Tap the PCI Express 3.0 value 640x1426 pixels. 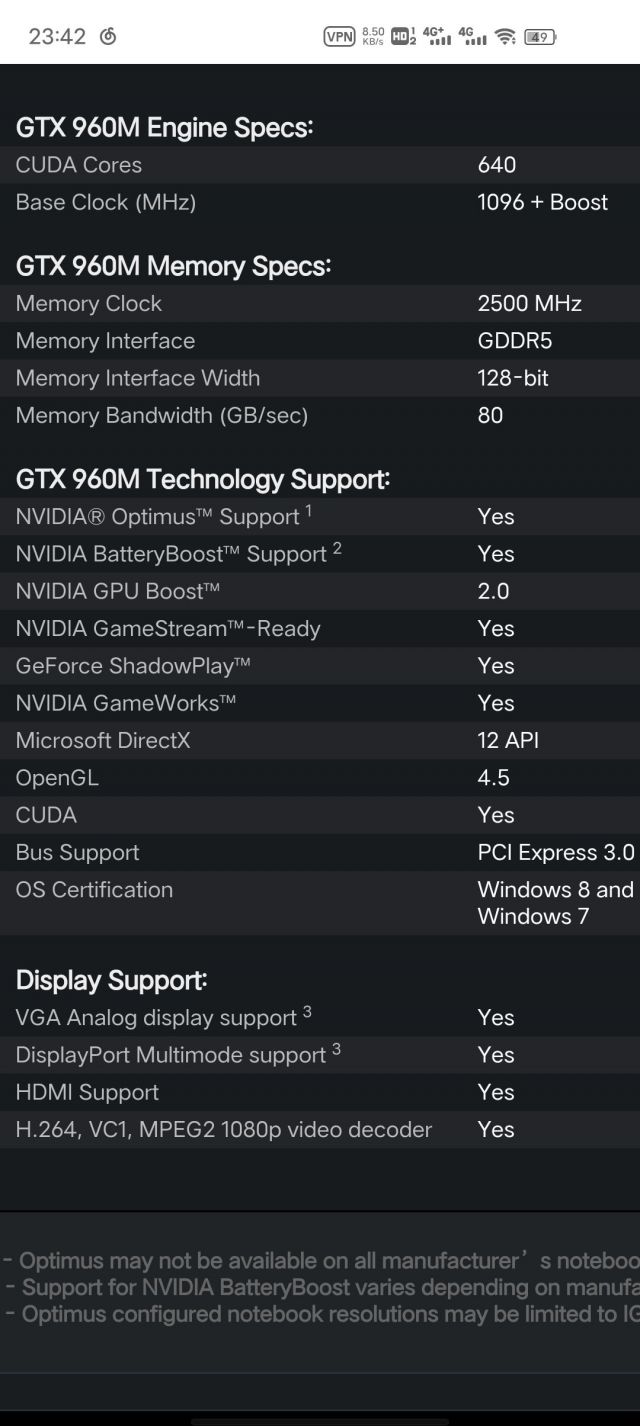pyautogui.click(x=556, y=852)
